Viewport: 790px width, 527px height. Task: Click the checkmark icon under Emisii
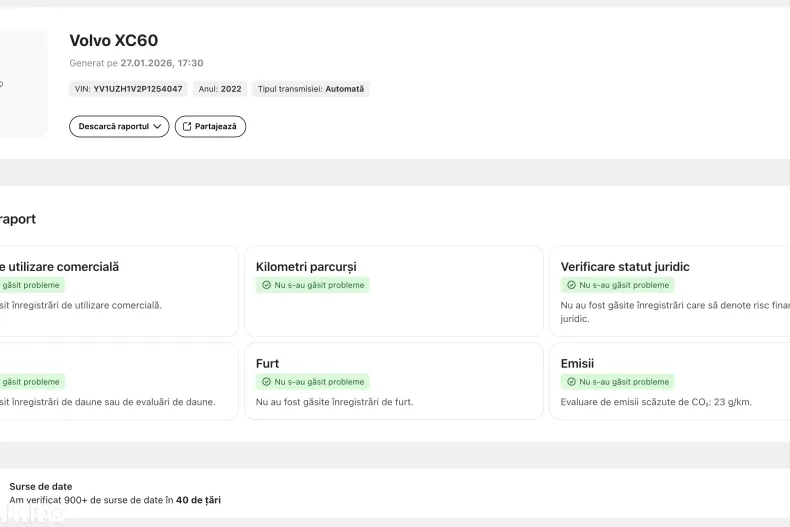[571, 382]
